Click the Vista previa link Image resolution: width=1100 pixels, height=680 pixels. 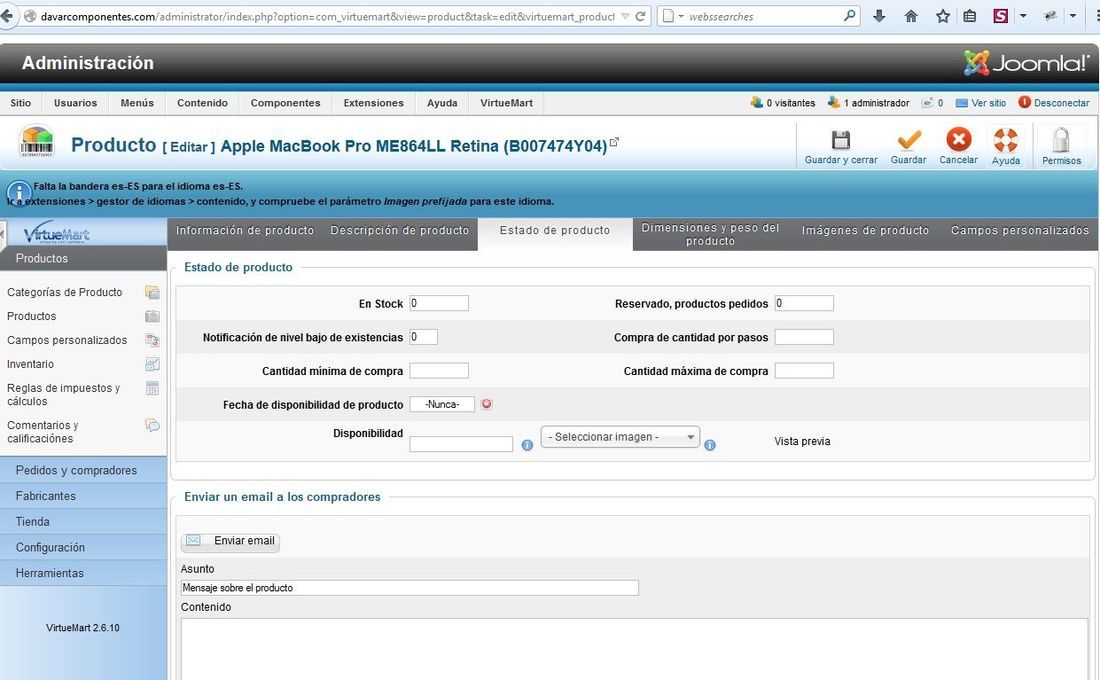click(802, 441)
